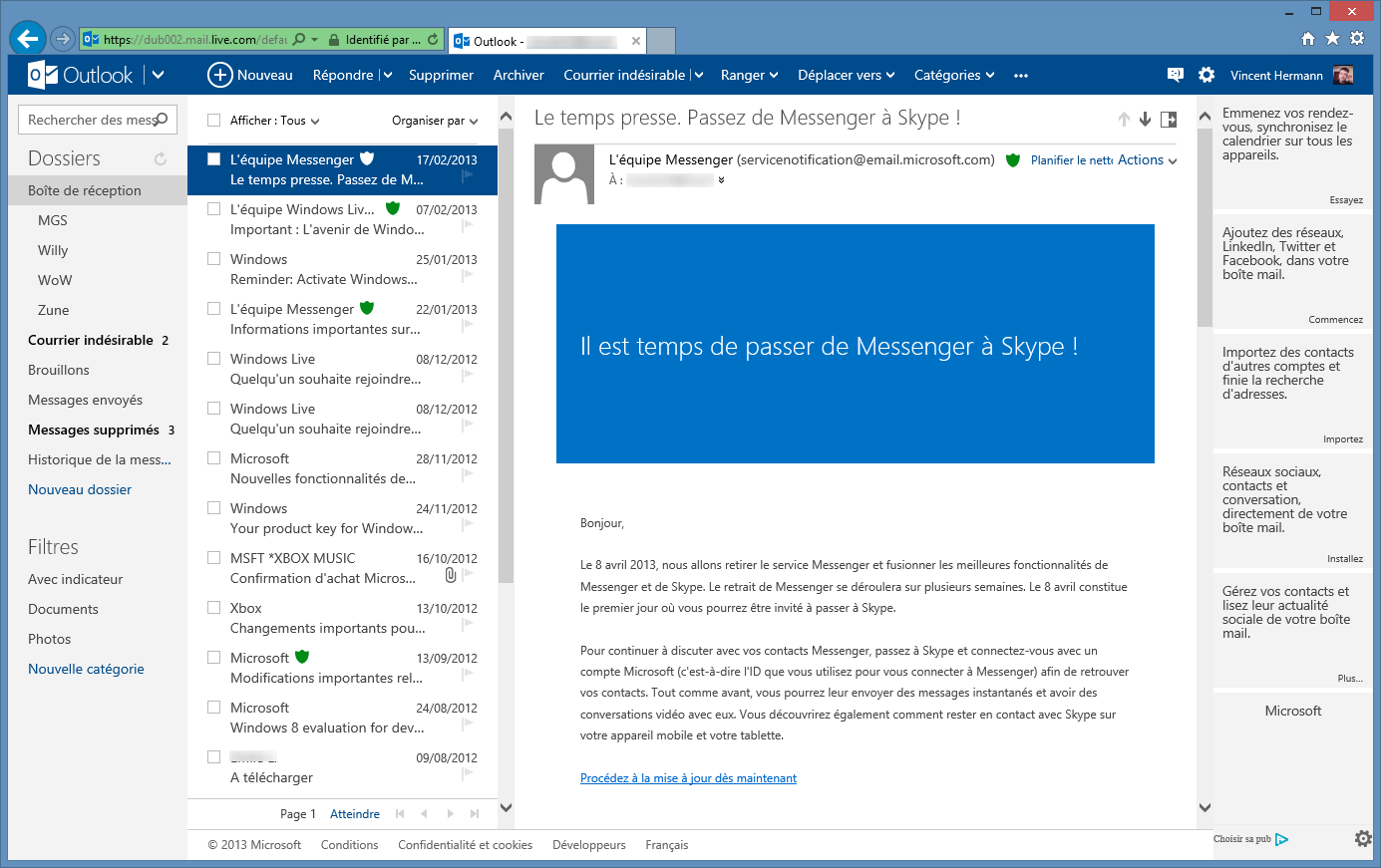The image size is (1381, 868).
Task: Check the Microsoft 28/11/2012 message
Action: coord(213,457)
